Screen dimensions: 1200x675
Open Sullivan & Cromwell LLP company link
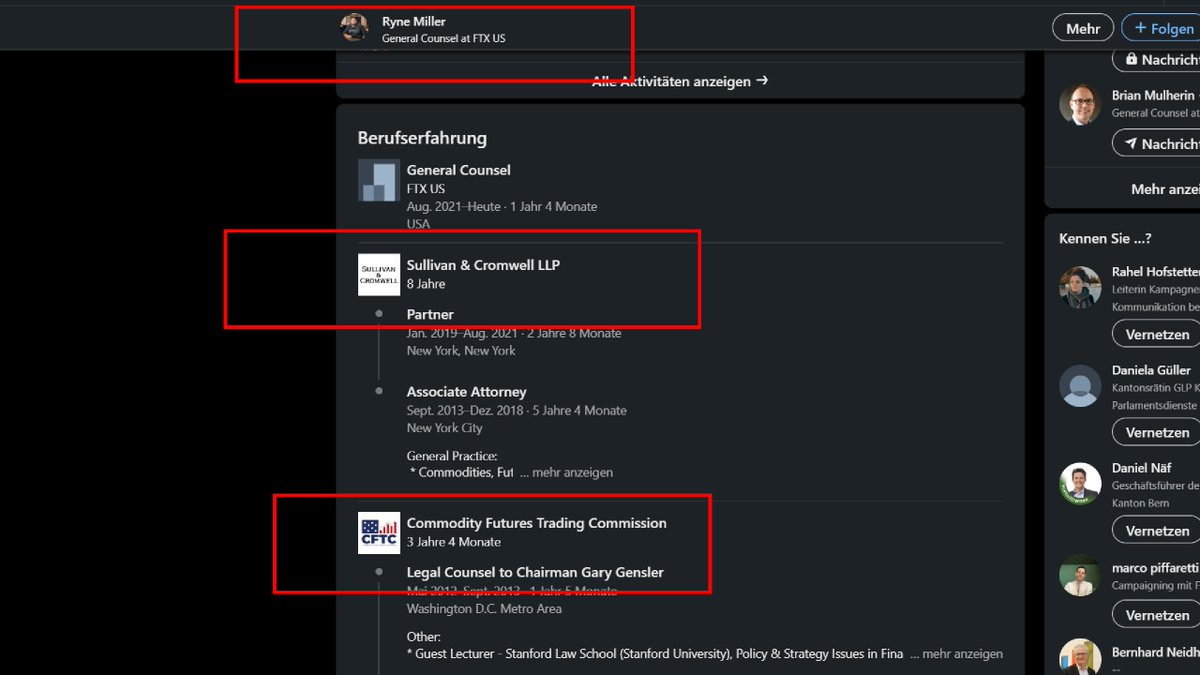483,265
